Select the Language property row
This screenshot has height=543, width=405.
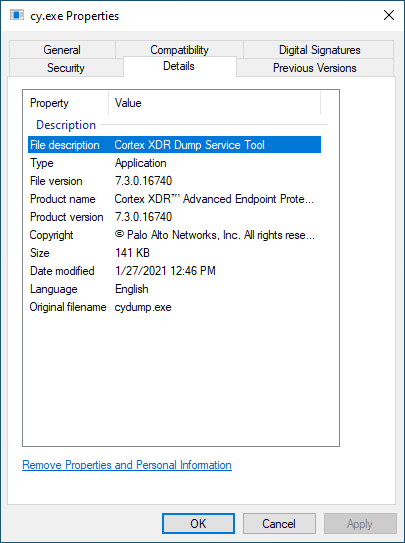coord(174,289)
